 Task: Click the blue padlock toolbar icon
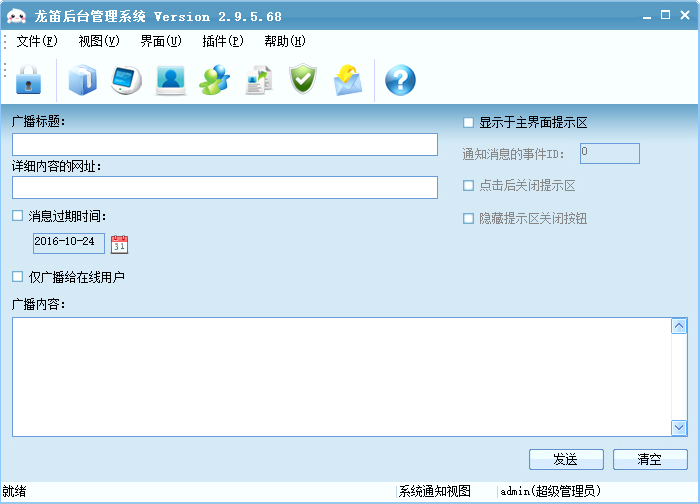coord(29,80)
